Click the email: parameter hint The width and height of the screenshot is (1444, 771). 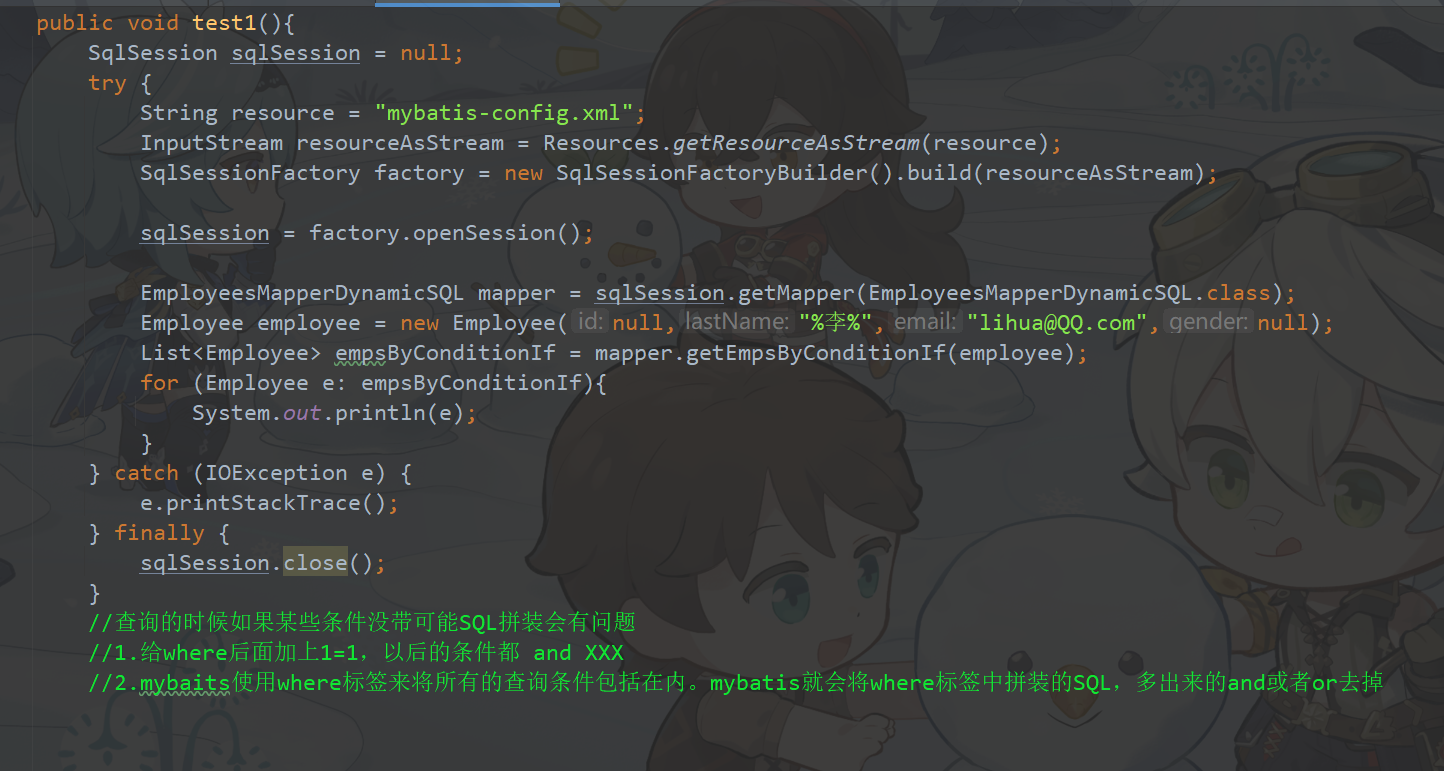[x=924, y=323]
